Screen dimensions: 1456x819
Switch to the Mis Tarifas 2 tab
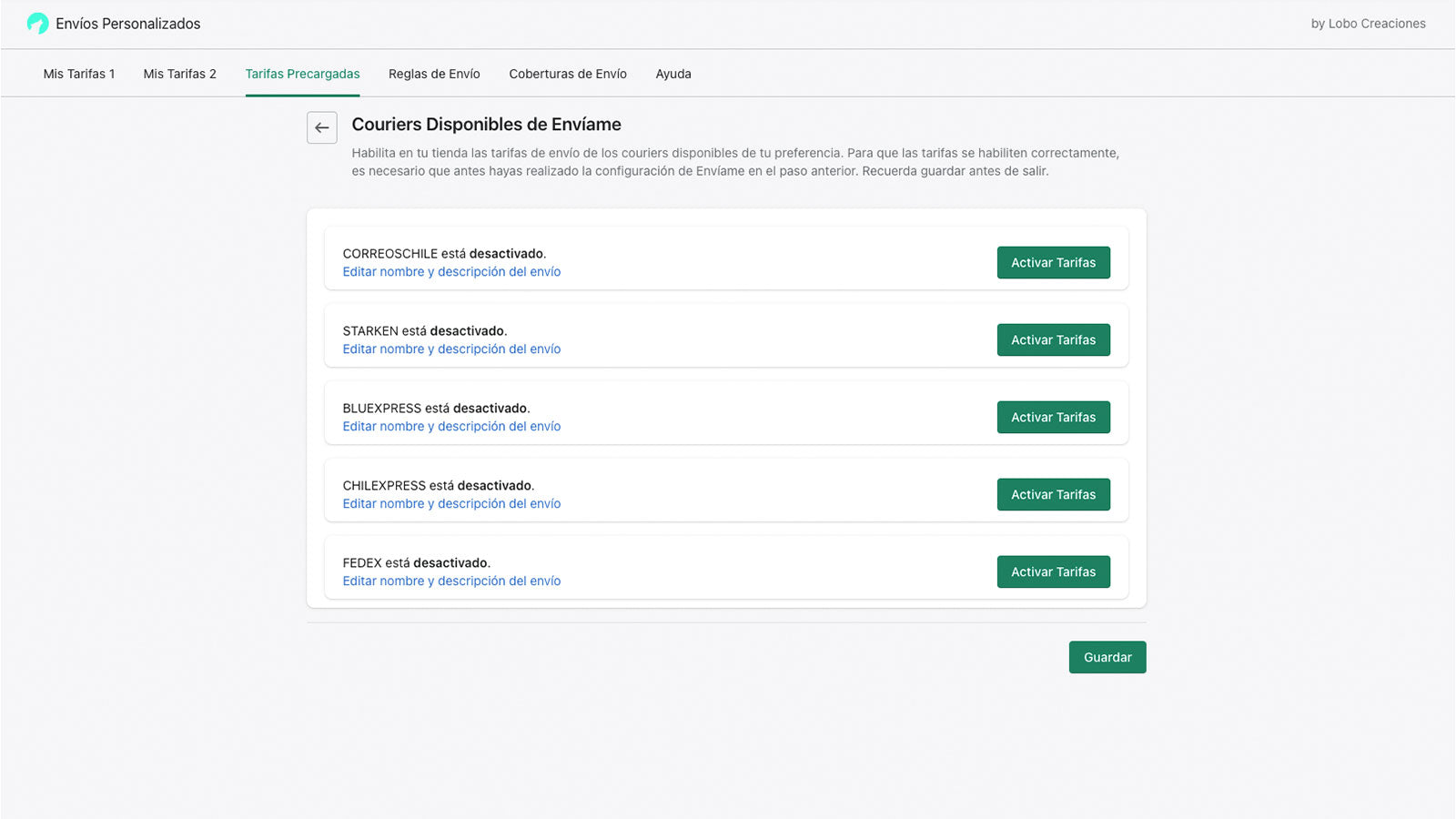[x=179, y=74]
